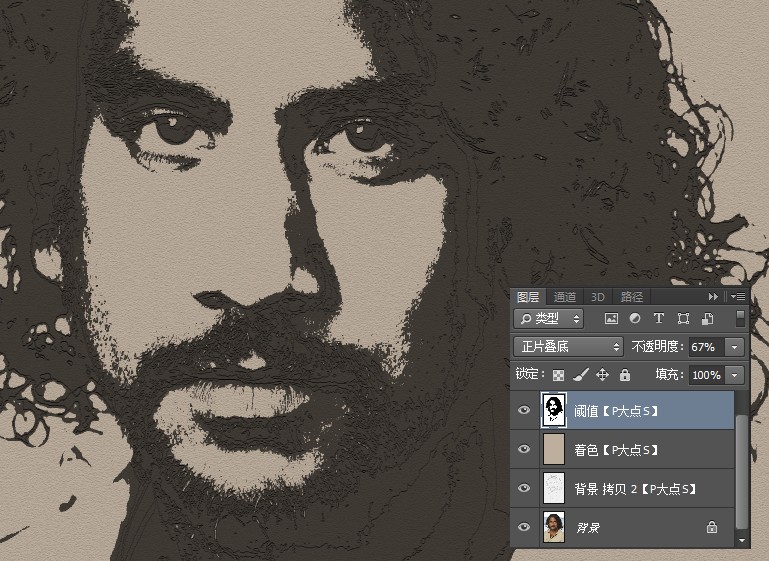
Task: Click the lock all padlock icon
Action: [x=624, y=375]
